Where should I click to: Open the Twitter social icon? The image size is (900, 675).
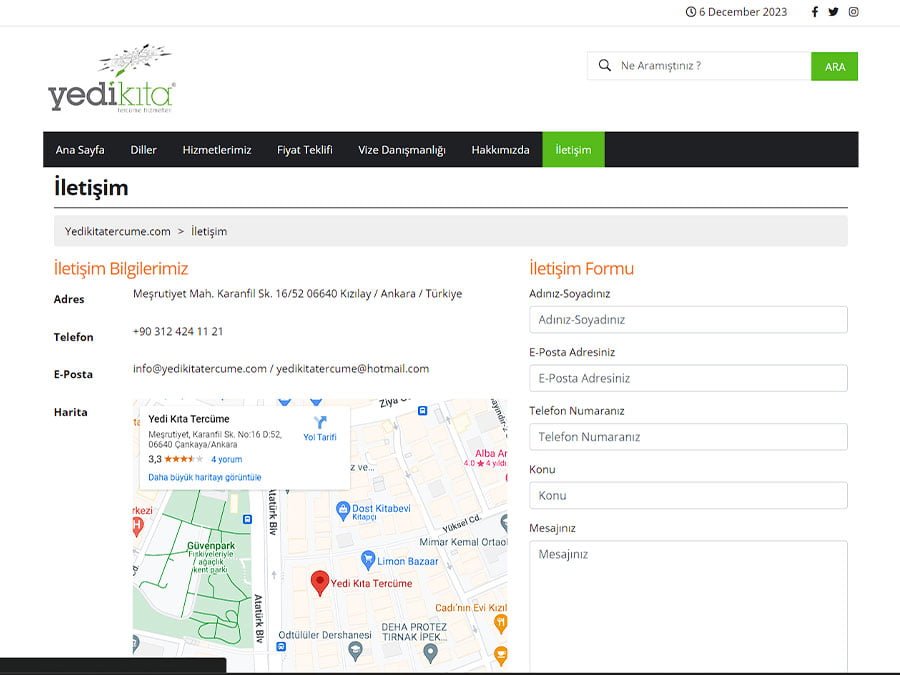[833, 12]
